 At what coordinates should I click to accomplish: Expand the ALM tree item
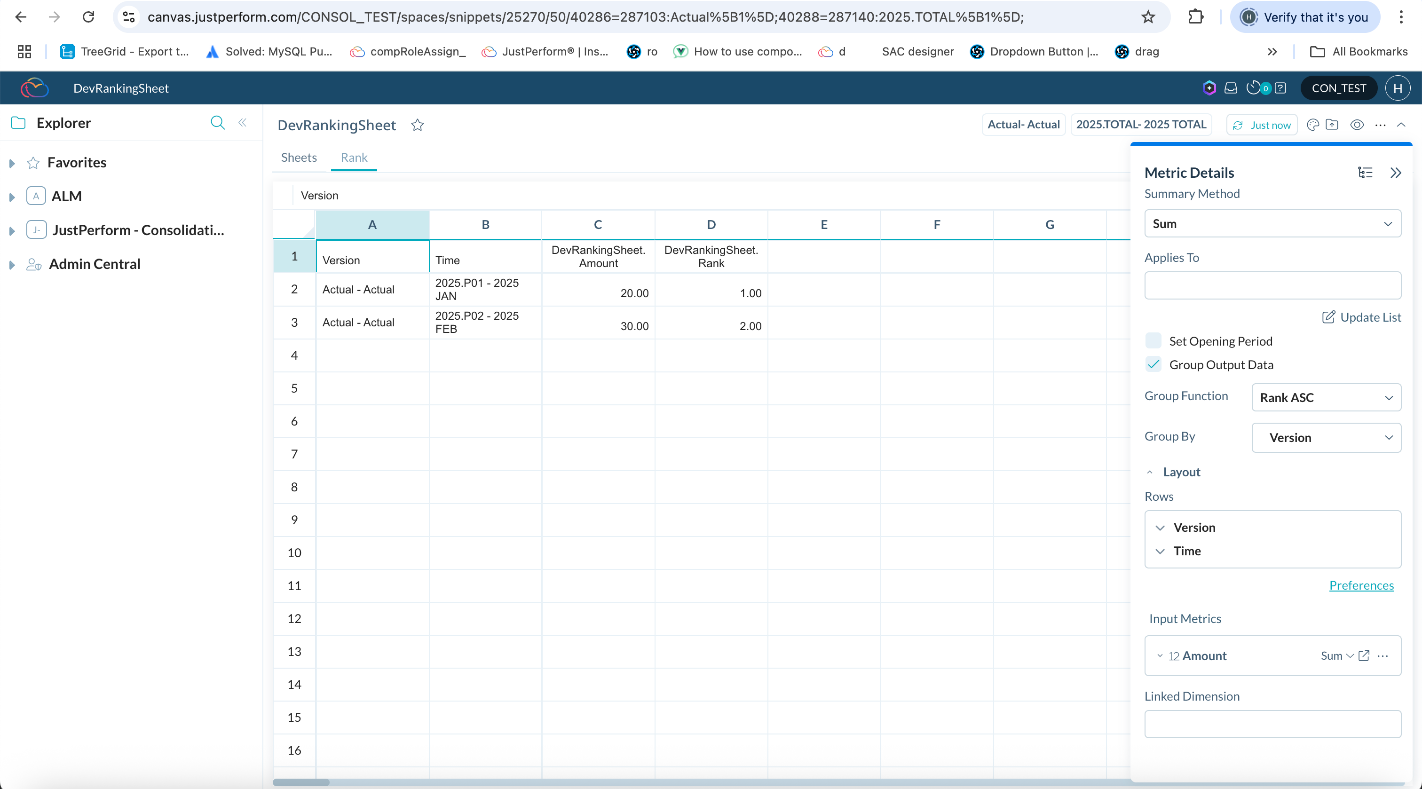pyautogui.click(x=12, y=197)
